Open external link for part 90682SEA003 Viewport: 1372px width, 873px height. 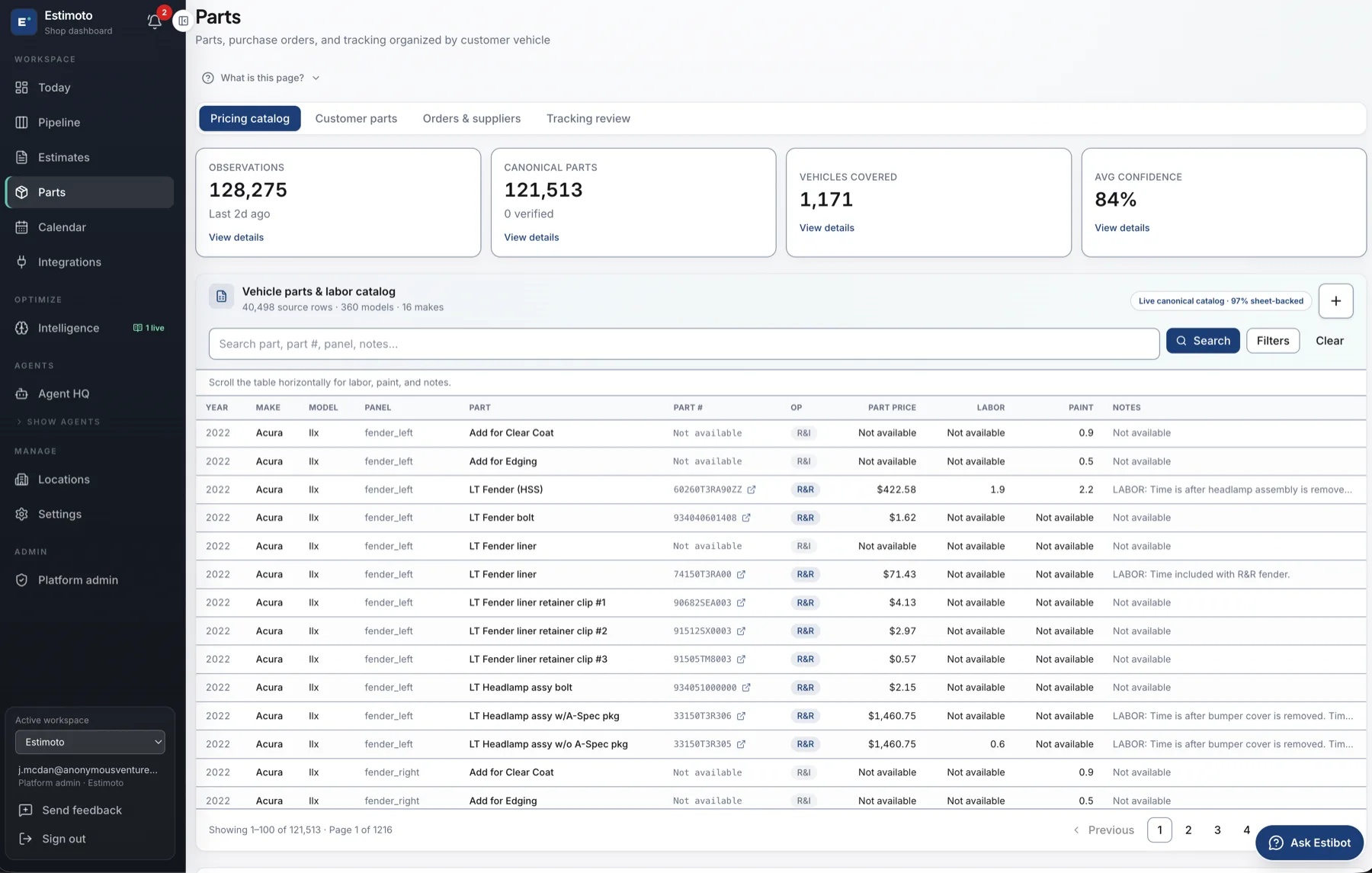tap(741, 602)
